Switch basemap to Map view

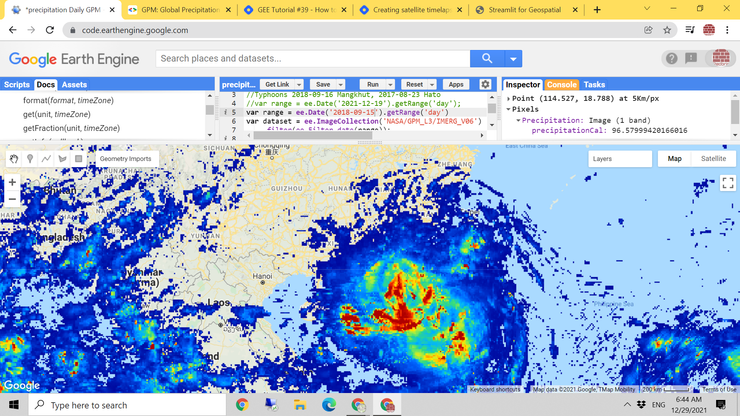(675, 159)
